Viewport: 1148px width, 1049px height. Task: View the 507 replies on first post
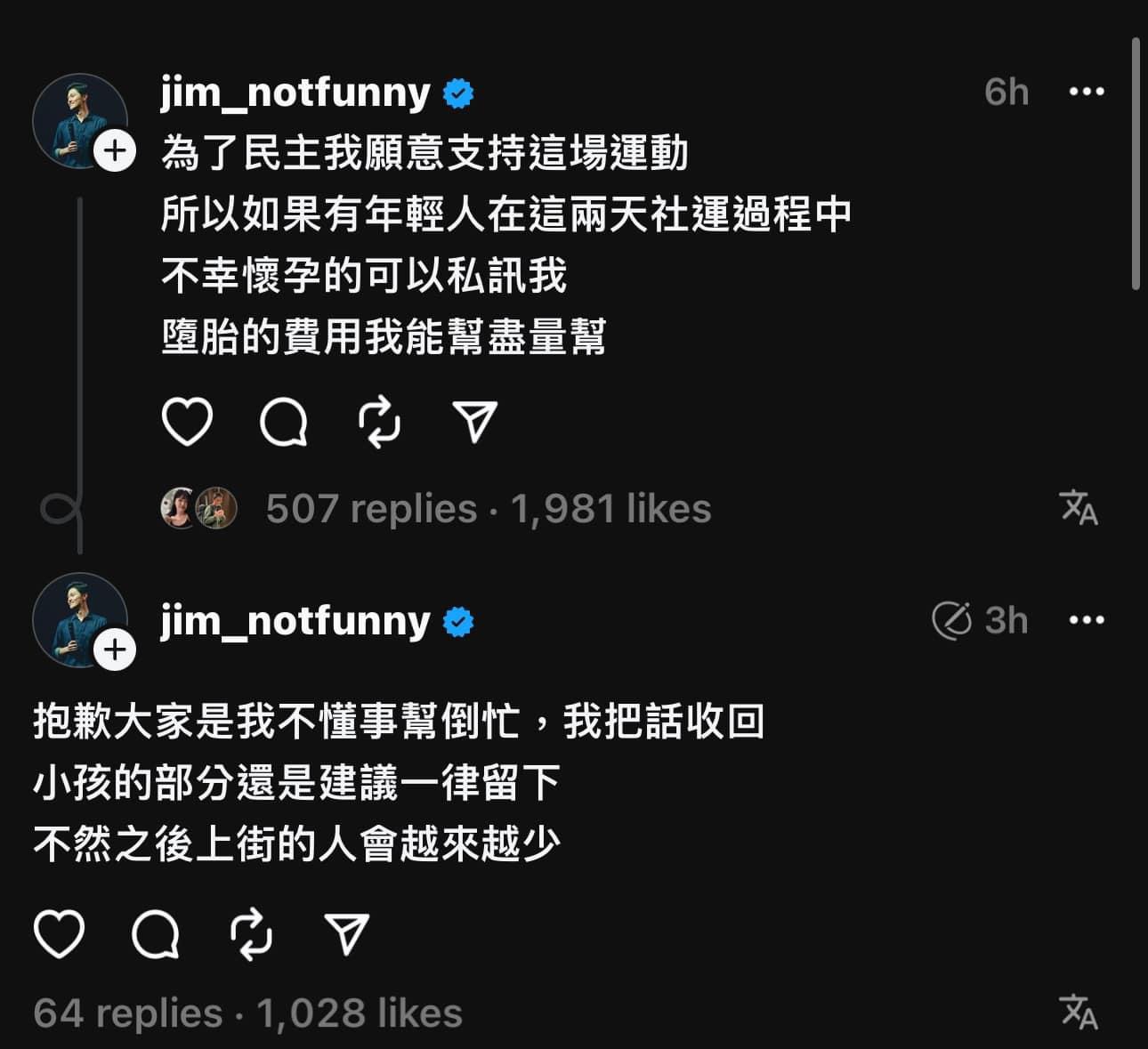tap(371, 509)
